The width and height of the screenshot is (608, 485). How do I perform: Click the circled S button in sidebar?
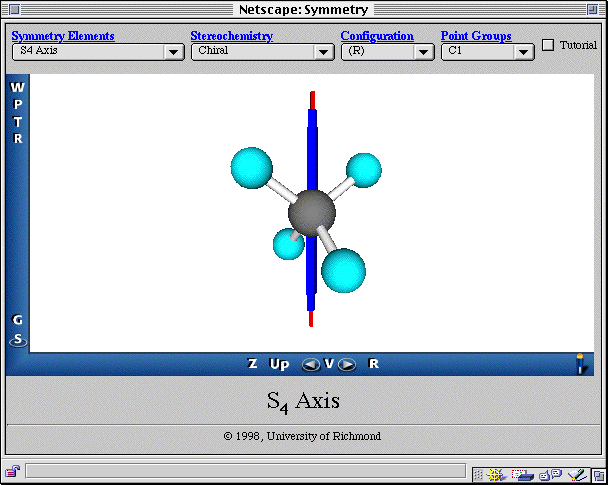[17, 340]
